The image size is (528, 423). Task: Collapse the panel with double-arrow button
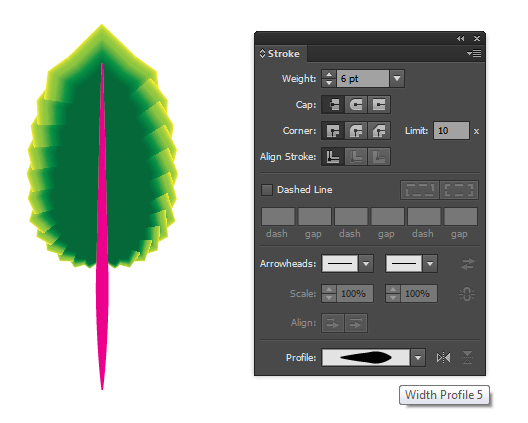click(461, 38)
